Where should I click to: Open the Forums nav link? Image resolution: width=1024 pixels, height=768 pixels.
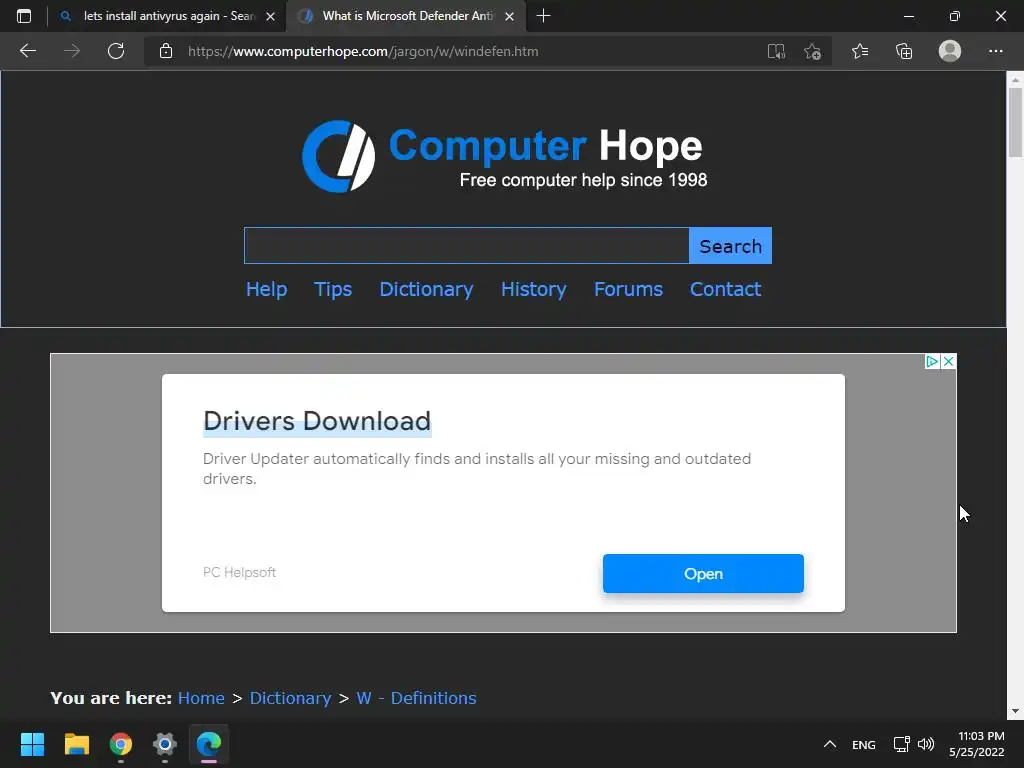(x=628, y=289)
